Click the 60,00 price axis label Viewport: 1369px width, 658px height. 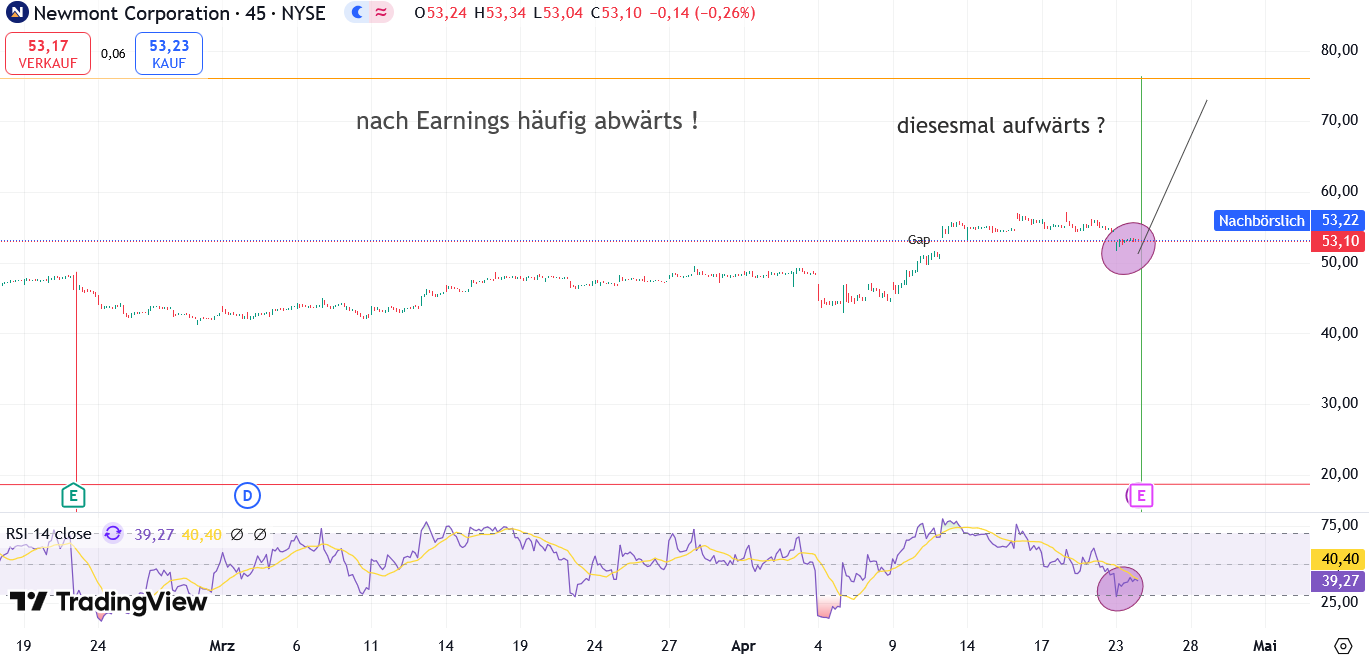1338,191
